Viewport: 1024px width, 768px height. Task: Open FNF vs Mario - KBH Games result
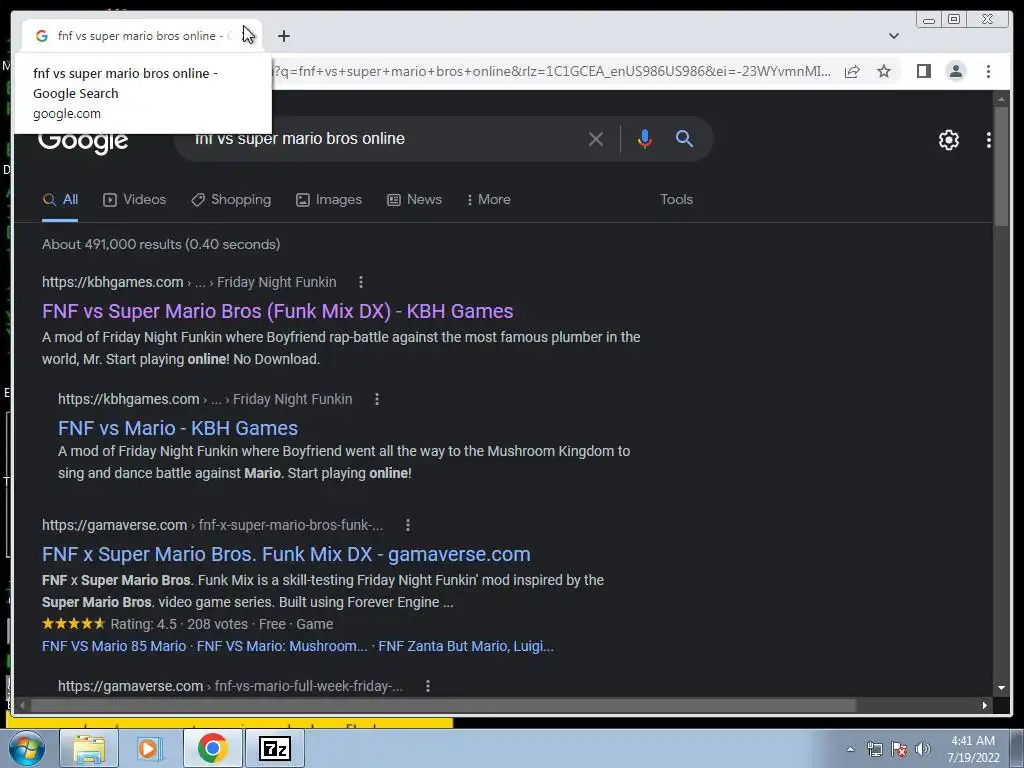point(178,428)
